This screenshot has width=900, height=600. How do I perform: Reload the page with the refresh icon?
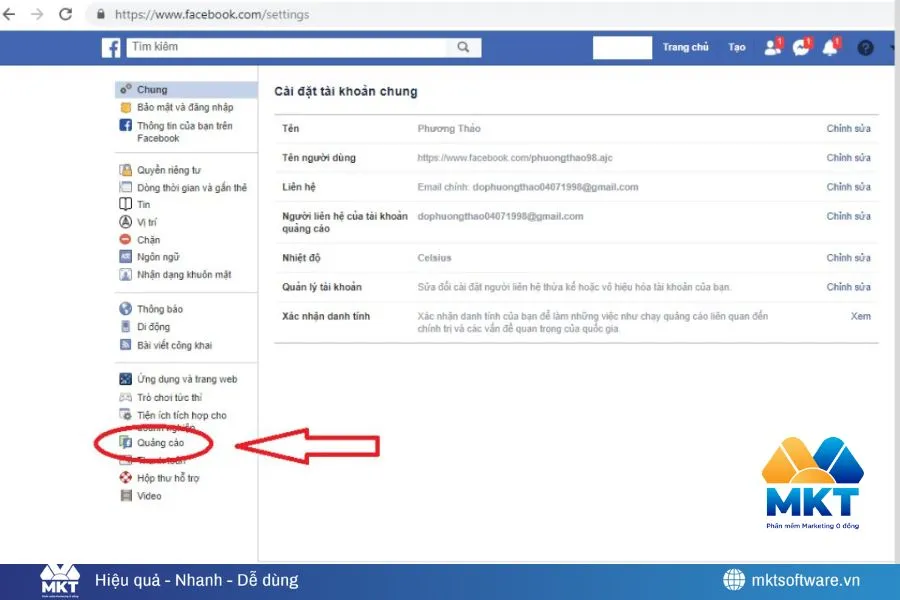coord(66,14)
